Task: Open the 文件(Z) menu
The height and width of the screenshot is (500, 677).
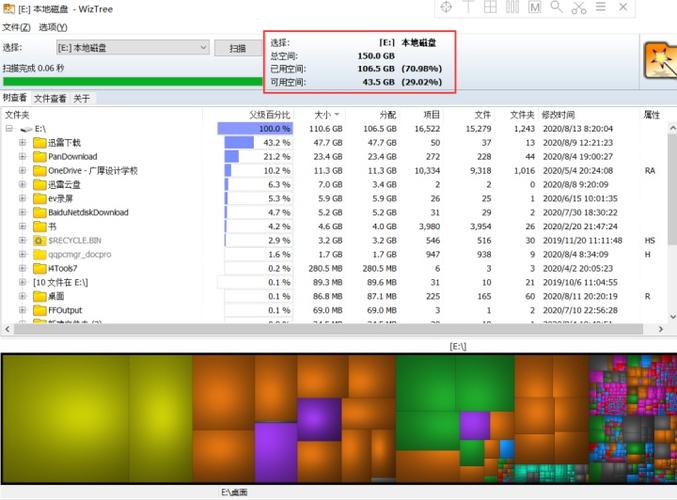Action: click(16, 27)
